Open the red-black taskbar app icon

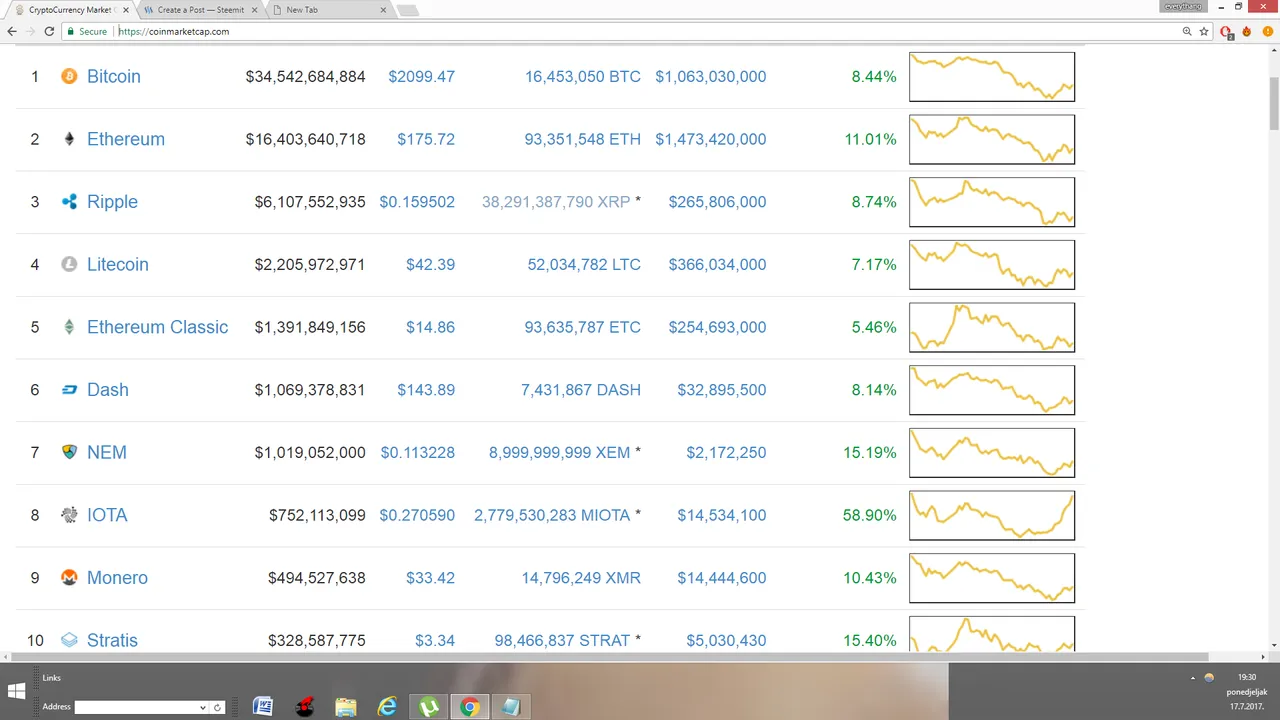(x=304, y=707)
